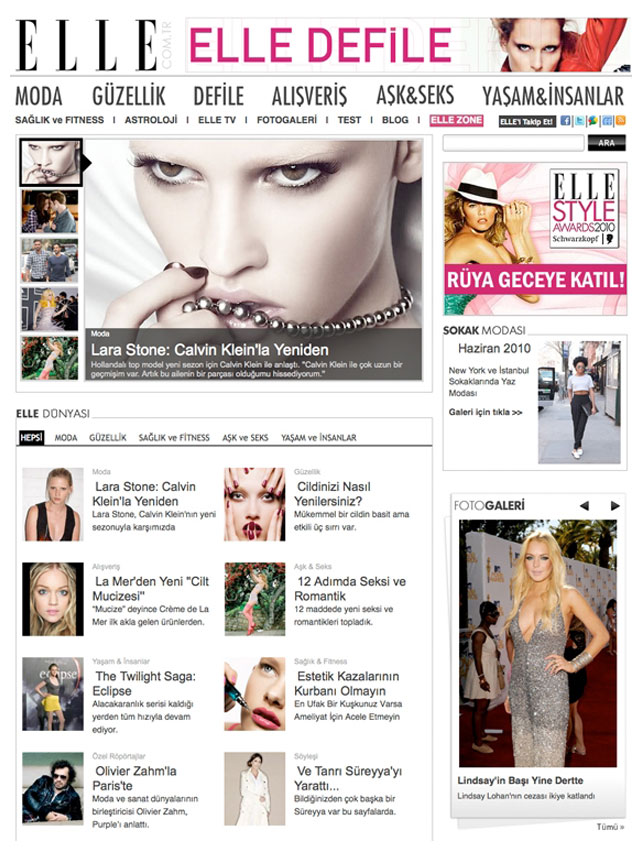Viewport: 640px width, 853px height.
Task: Open the orange RSS feed icon
Action: (620, 121)
